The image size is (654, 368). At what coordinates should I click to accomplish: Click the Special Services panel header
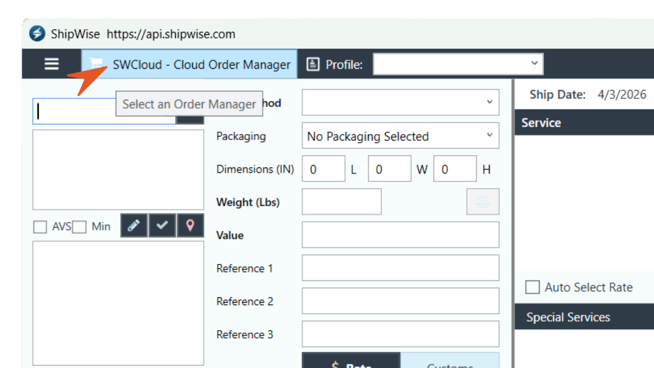pos(584,317)
